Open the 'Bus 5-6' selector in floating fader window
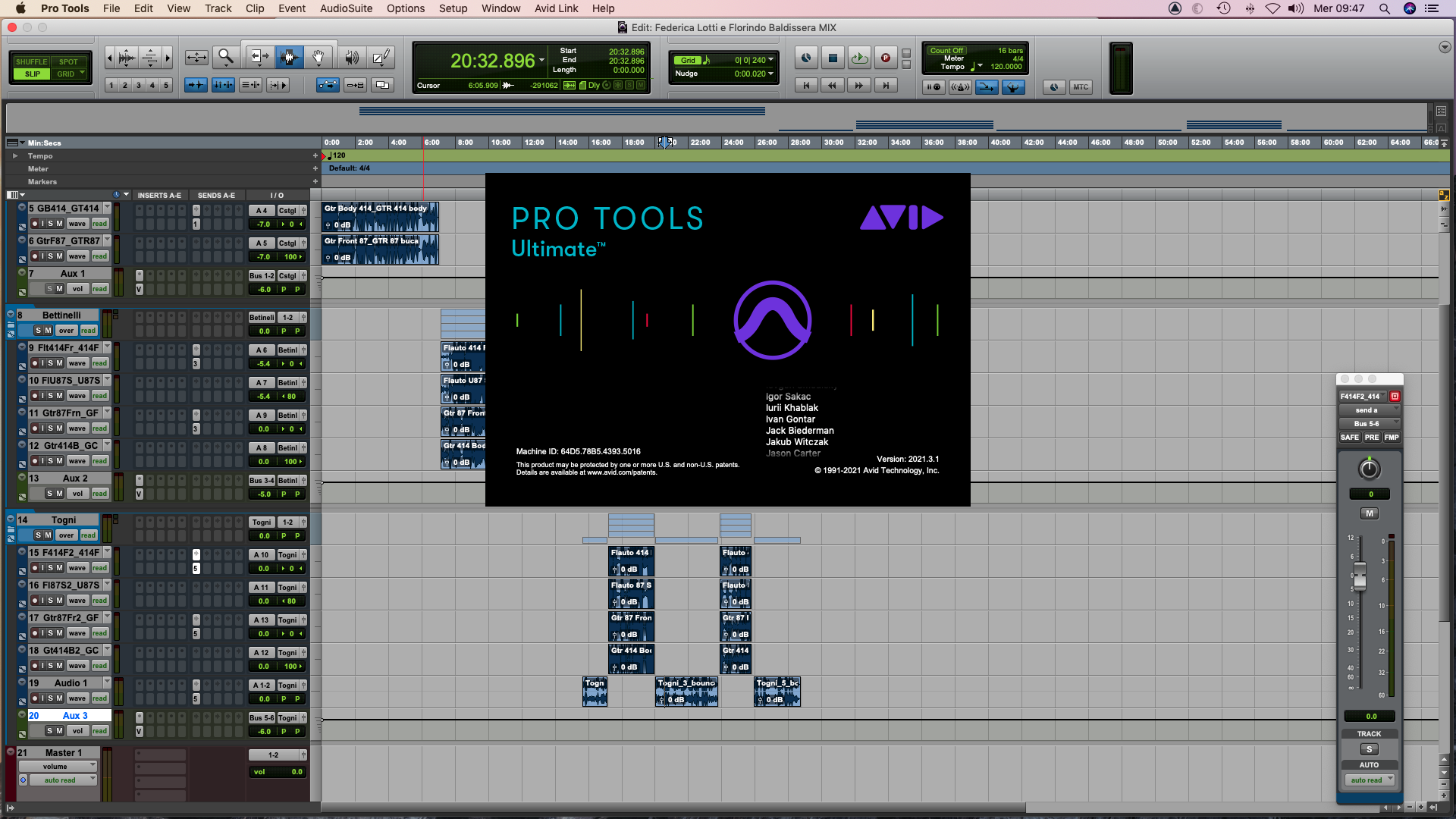Viewport: 1456px width, 819px height. click(x=1368, y=424)
